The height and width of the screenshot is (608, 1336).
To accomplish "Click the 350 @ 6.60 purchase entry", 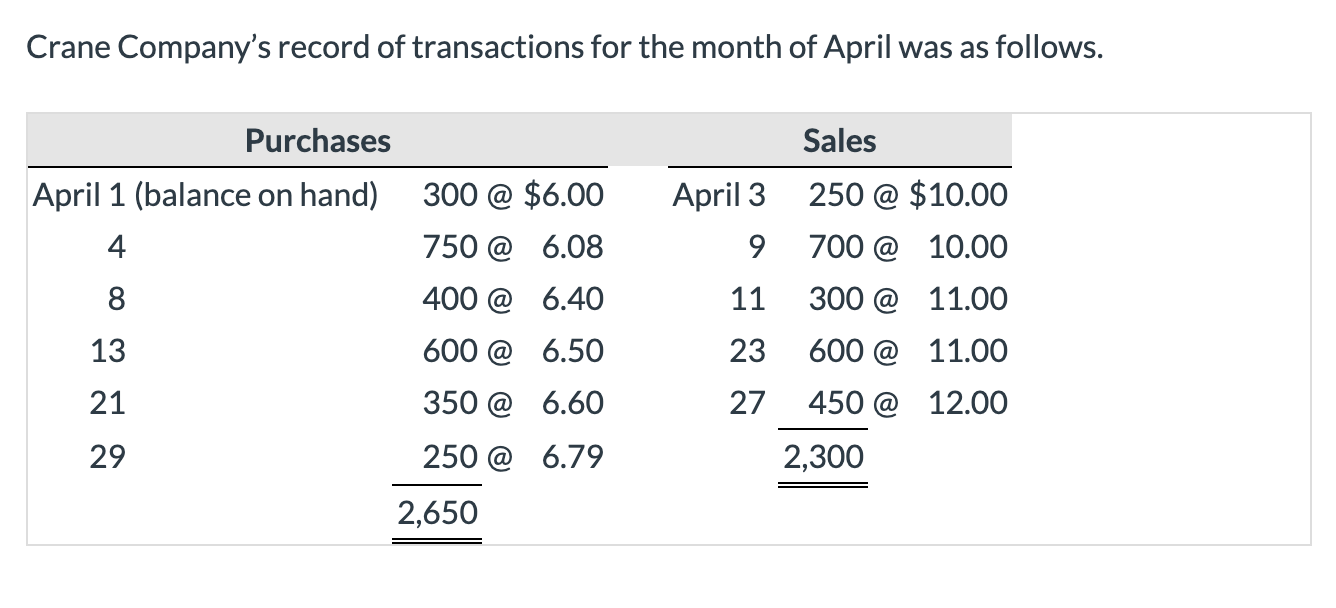I will click(513, 404).
